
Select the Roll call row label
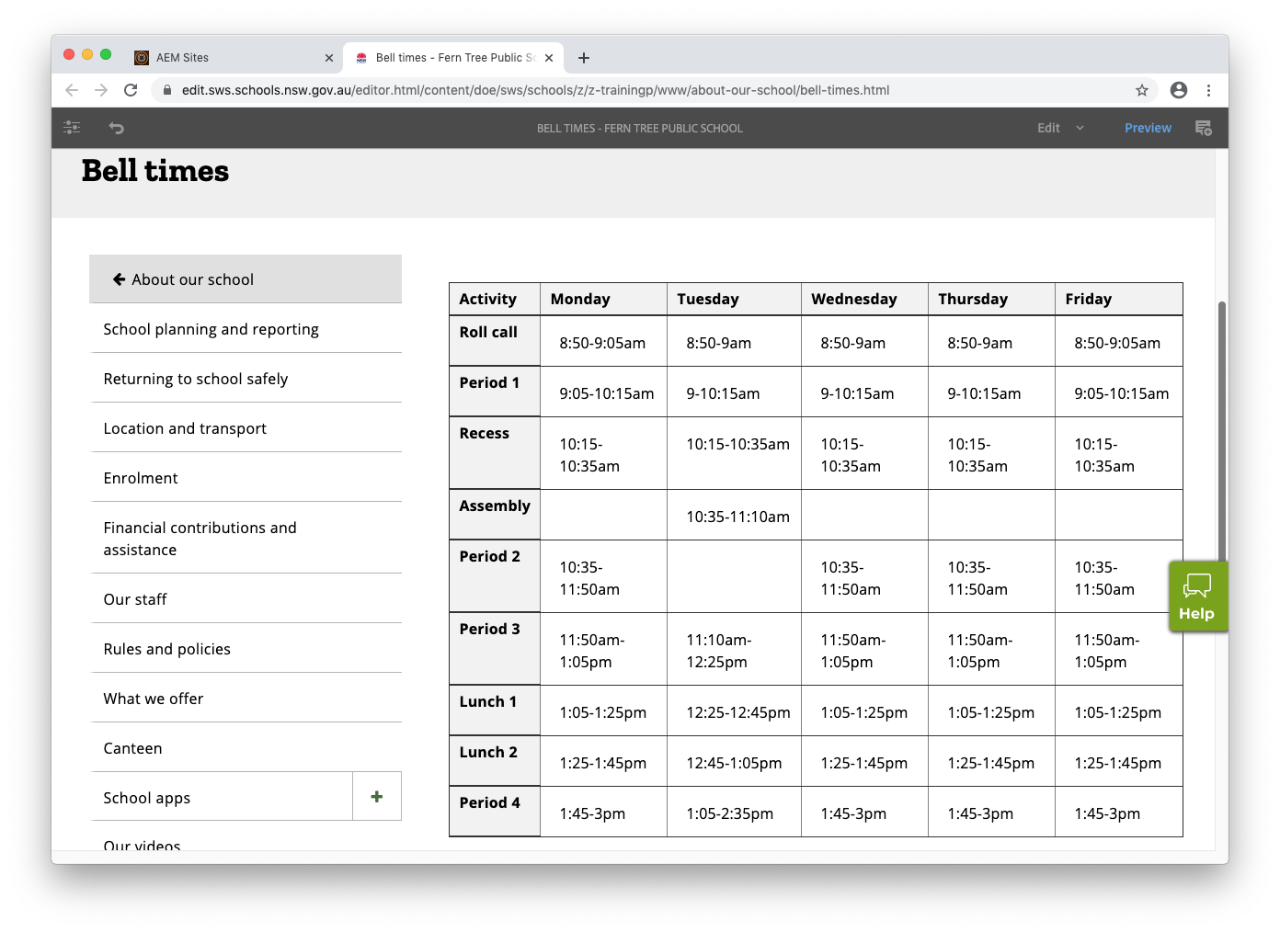494,341
